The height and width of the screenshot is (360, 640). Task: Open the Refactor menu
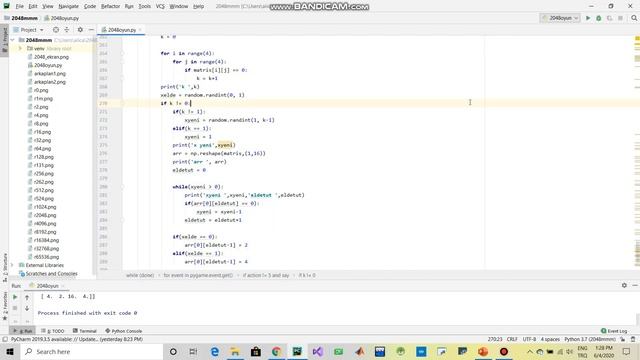point(111,7)
